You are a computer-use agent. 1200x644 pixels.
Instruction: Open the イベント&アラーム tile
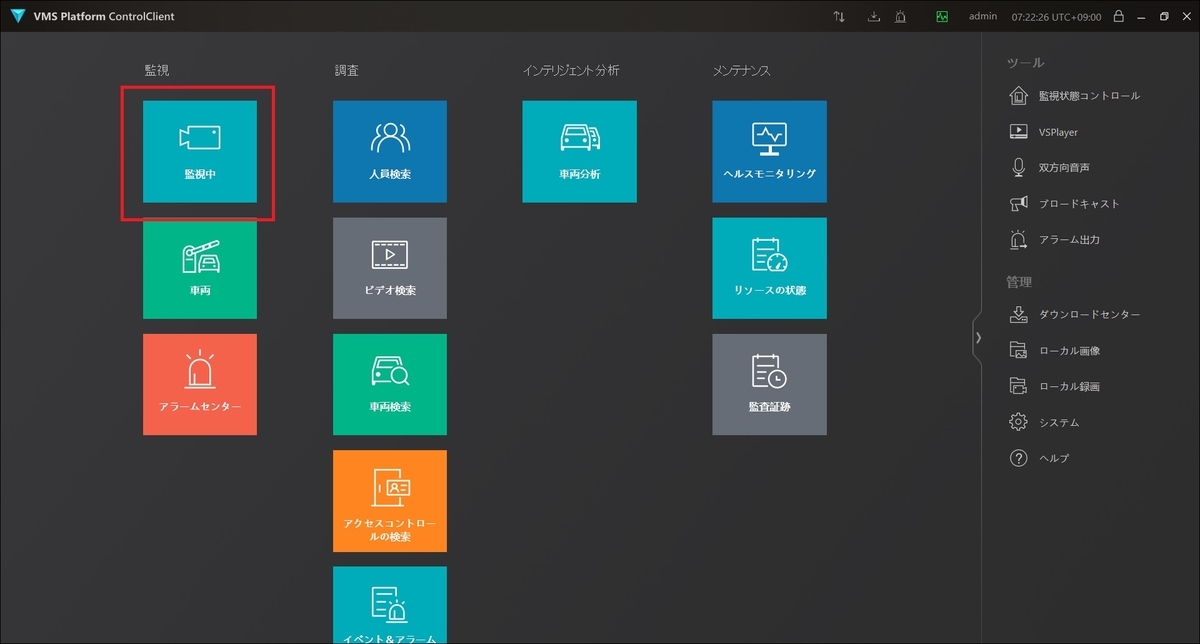point(390,605)
